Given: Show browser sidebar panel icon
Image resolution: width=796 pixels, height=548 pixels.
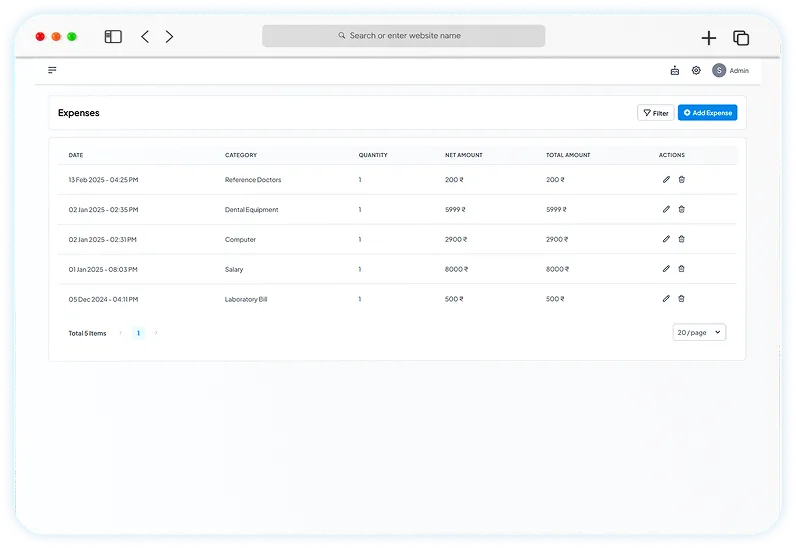Looking at the screenshot, I should coord(113,37).
